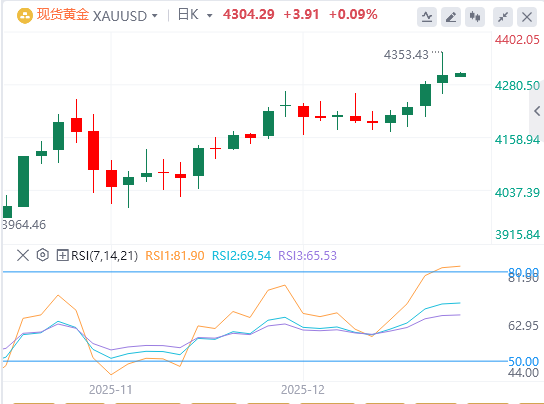The width and height of the screenshot is (544, 404).
Task: Open the chart indicator icon in toolbar
Action: point(427,17)
